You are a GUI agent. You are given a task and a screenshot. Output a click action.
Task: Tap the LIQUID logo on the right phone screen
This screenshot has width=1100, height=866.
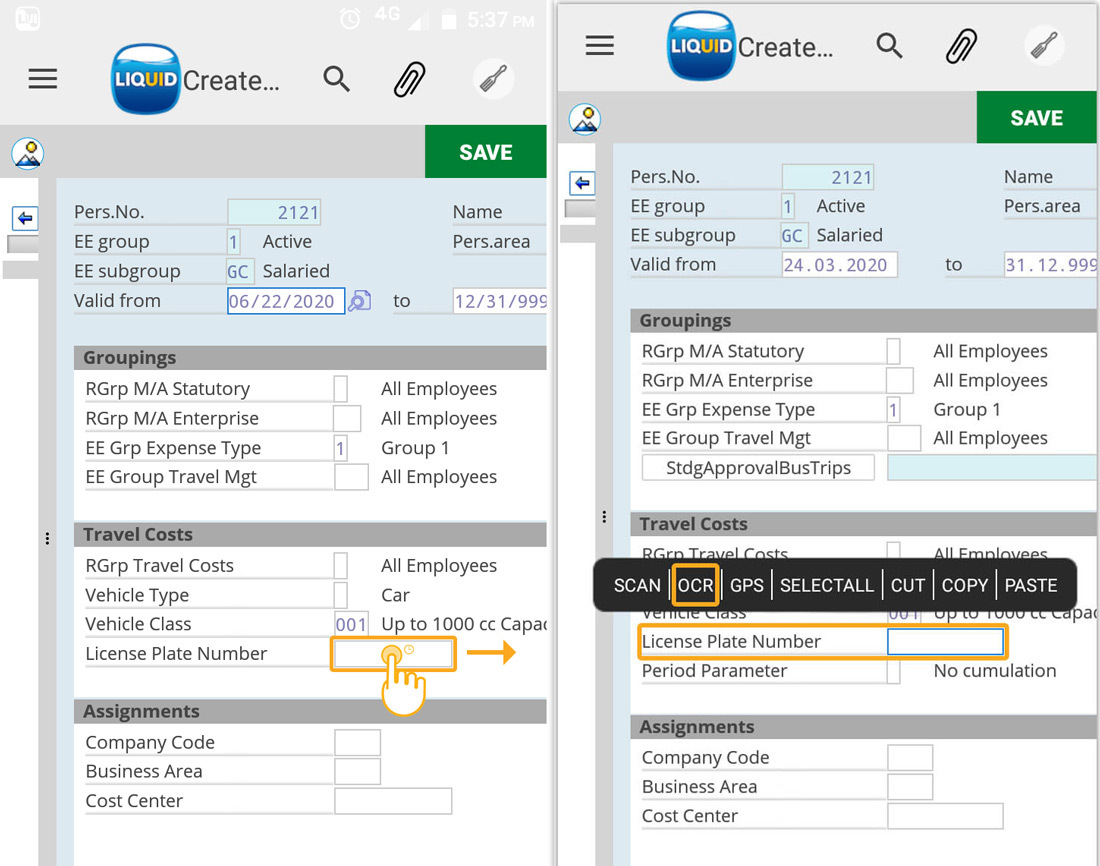point(700,47)
